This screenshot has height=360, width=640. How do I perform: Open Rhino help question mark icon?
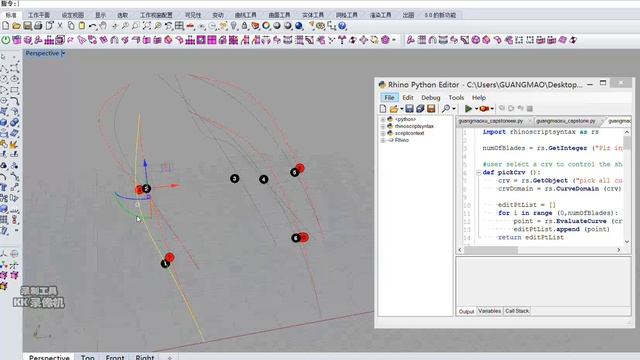(x=342, y=26)
